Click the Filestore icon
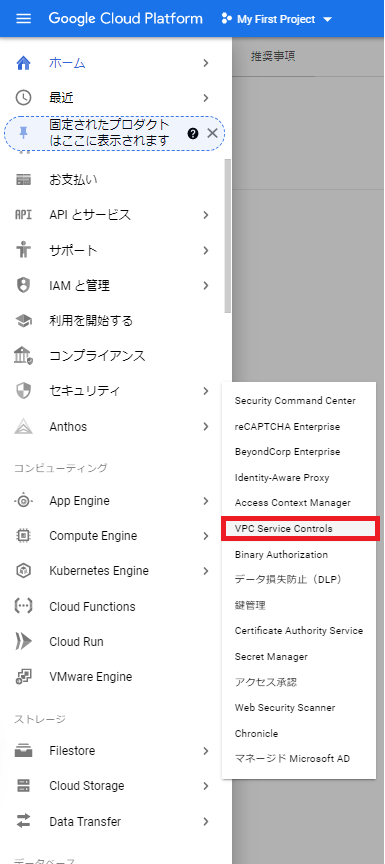This screenshot has height=864, width=385. 23,750
